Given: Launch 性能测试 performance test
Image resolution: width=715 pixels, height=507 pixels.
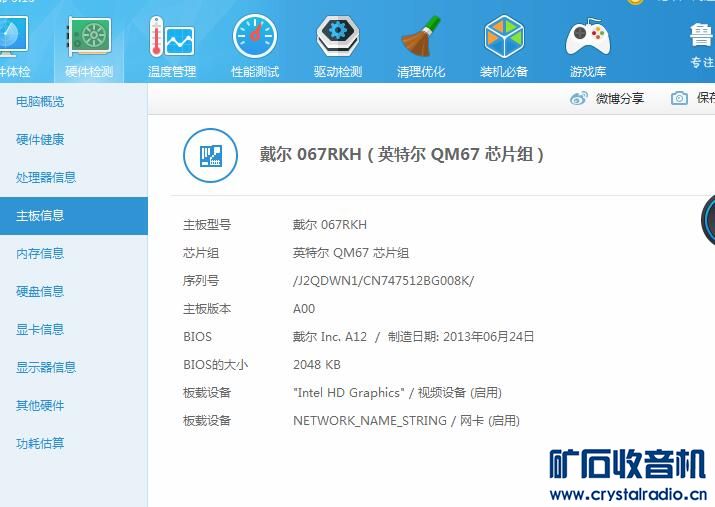Looking at the screenshot, I should [255, 46].
